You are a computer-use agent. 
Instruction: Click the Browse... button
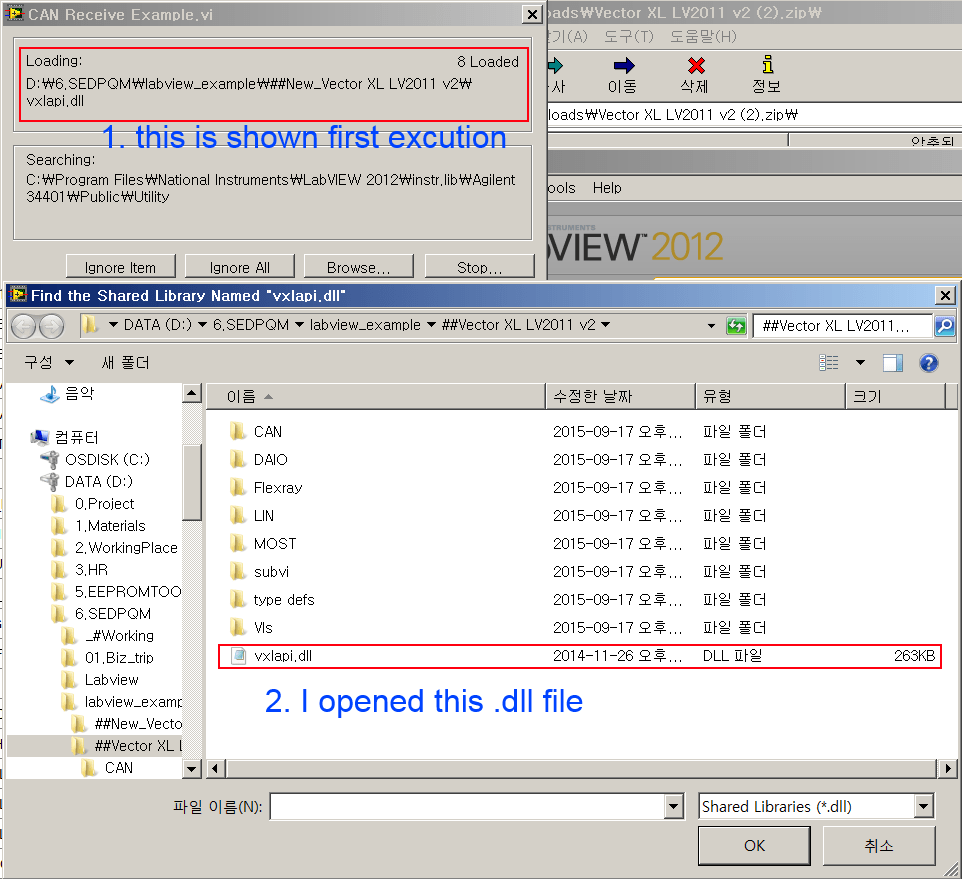pos(359,267)
